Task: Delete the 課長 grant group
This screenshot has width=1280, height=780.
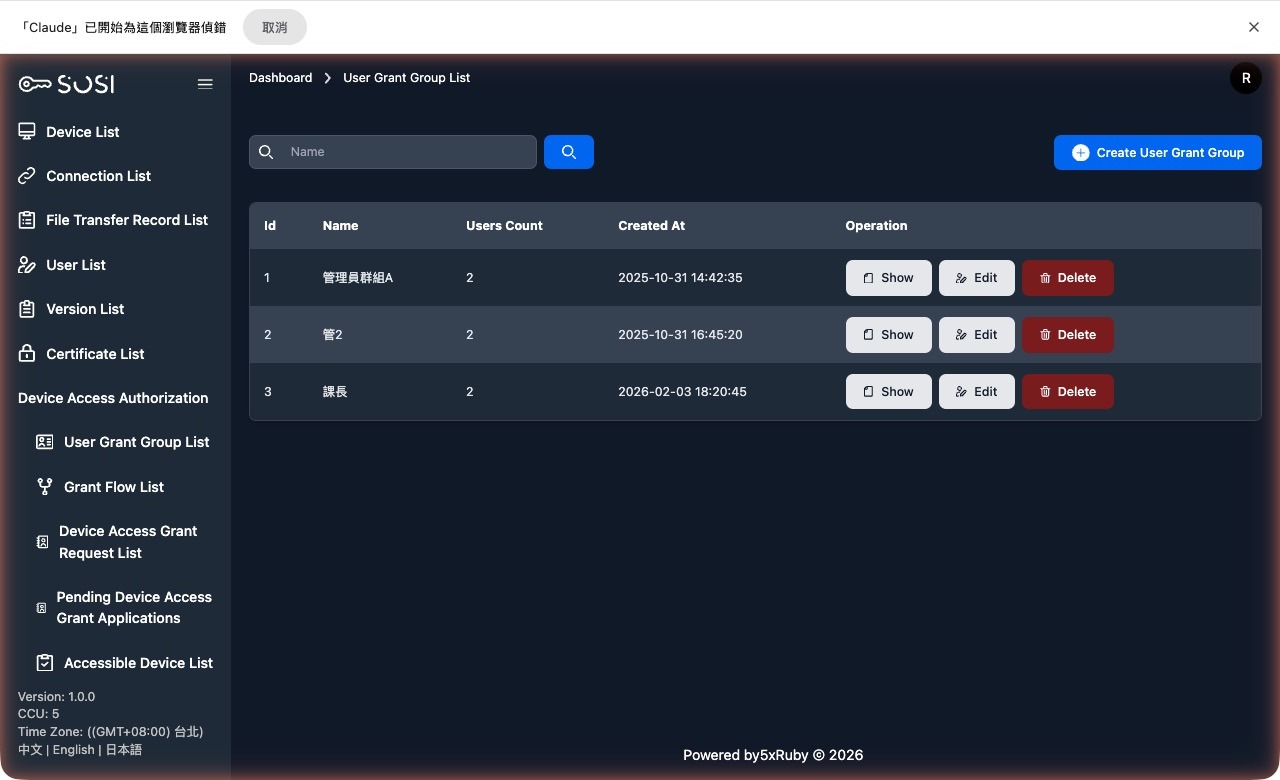Action: coord(1067,391)
